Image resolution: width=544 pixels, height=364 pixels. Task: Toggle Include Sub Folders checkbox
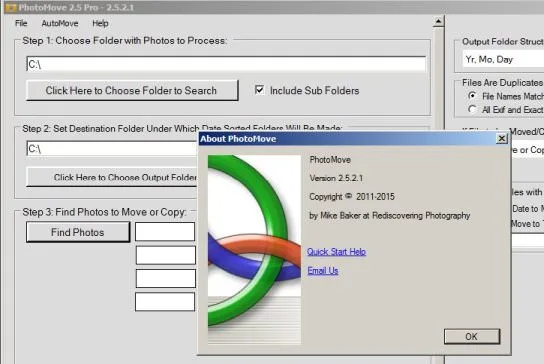pyautogui.click(x=259, y=90)
